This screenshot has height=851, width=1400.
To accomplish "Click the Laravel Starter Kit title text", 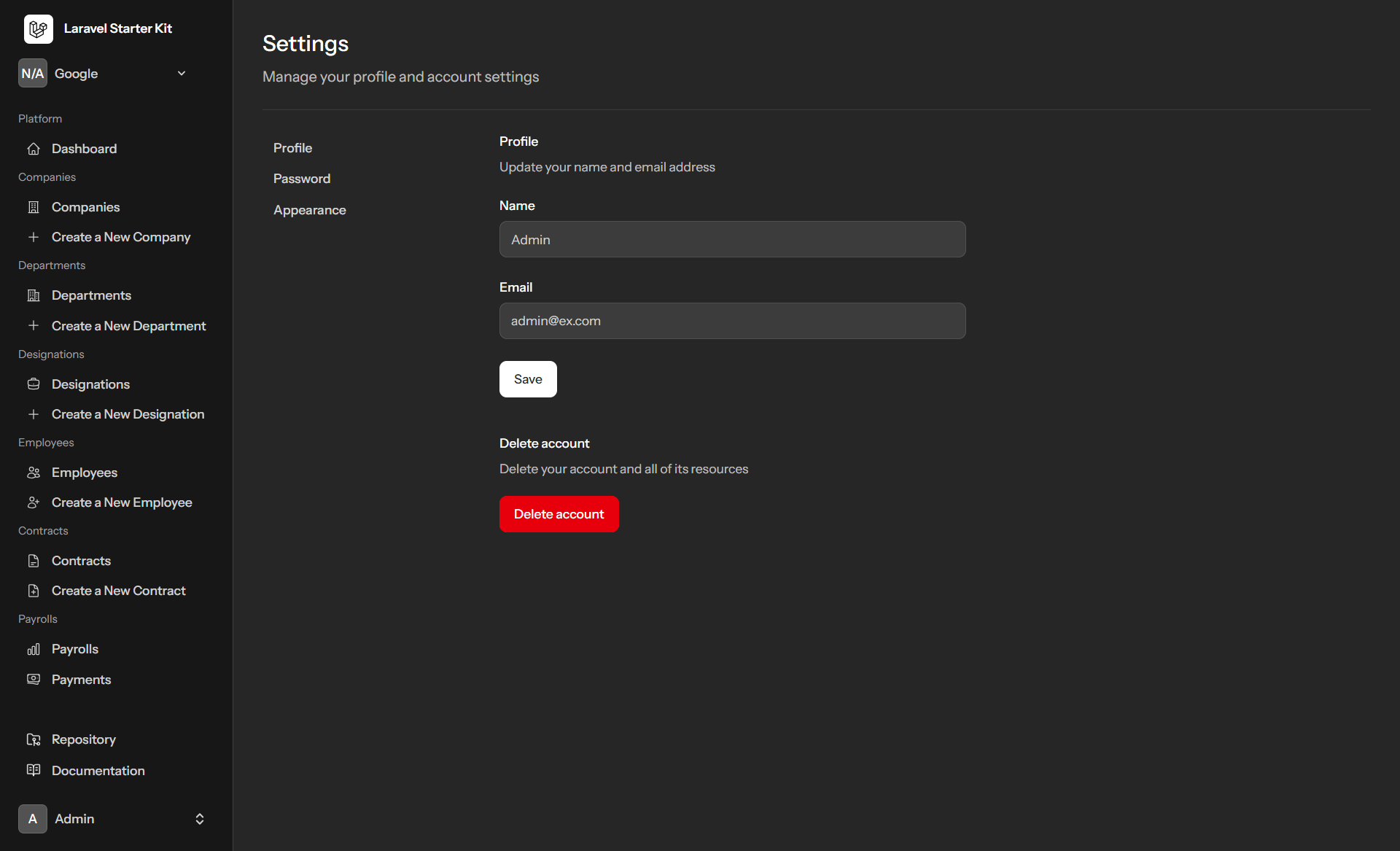I will click(118, 28).
